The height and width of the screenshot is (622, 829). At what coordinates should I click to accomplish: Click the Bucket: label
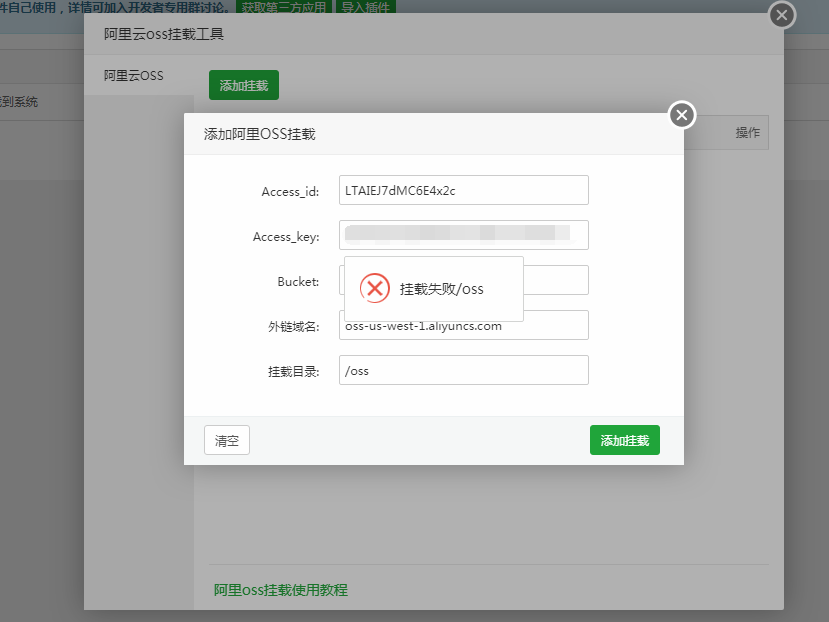coord(298,281)
